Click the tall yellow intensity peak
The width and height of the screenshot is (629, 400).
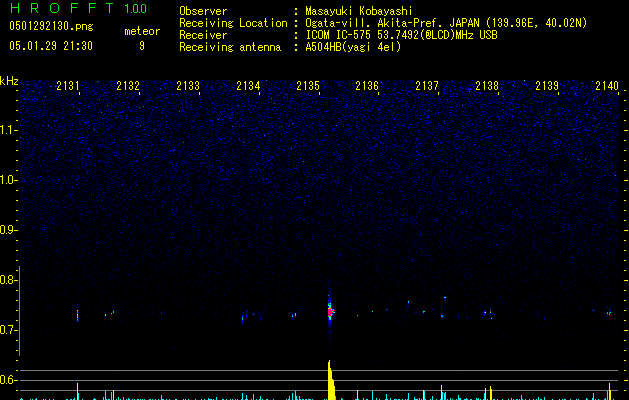pos(331,380)
